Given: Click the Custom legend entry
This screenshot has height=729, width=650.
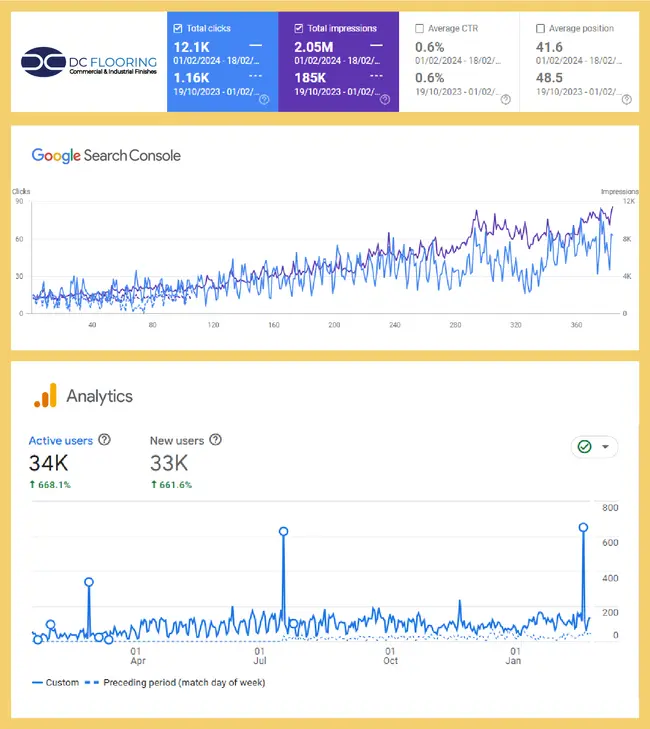Looking at the screenshot, I should (55, 683).
